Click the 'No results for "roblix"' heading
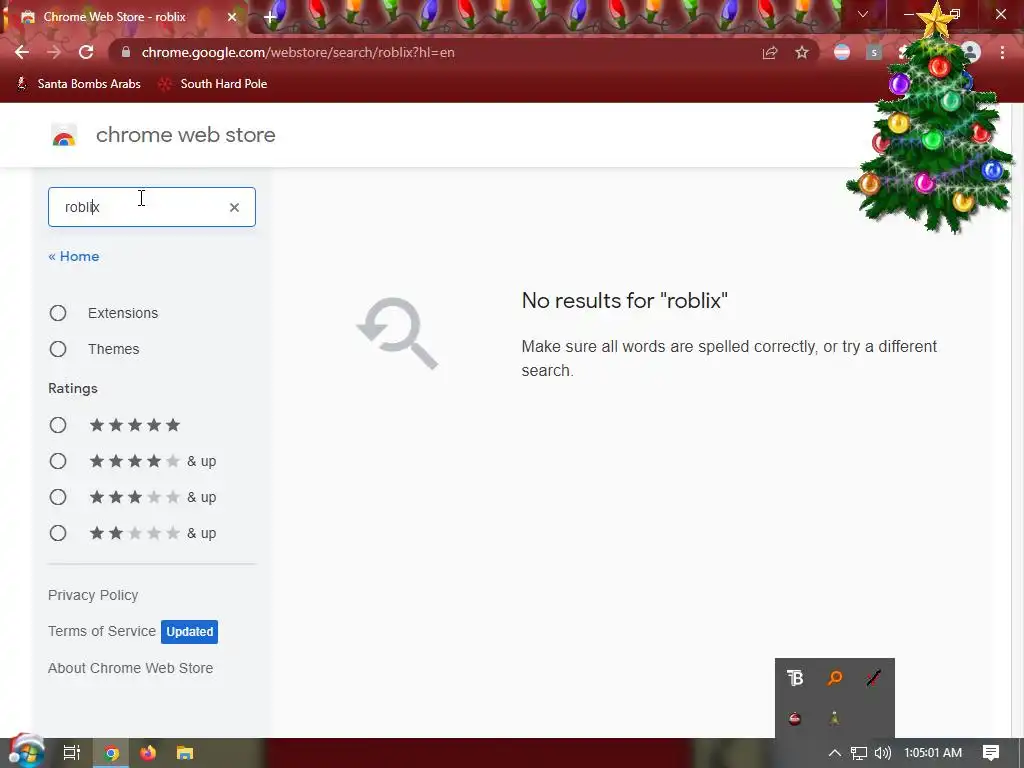 coord(624,300)
